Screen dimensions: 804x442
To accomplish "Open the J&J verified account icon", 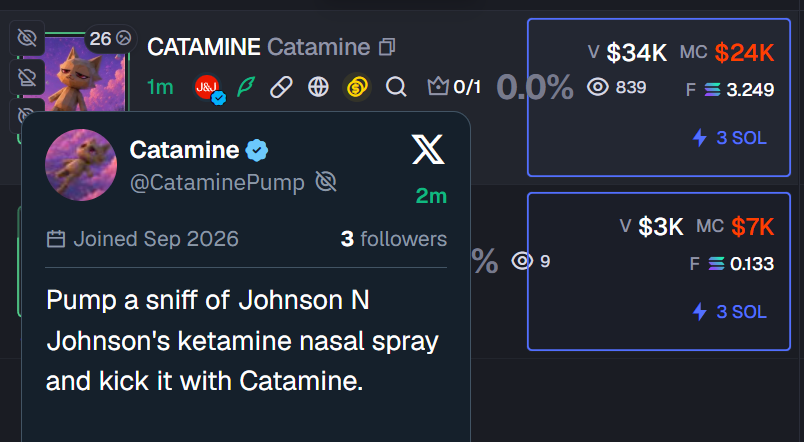I will pos(209,88).
